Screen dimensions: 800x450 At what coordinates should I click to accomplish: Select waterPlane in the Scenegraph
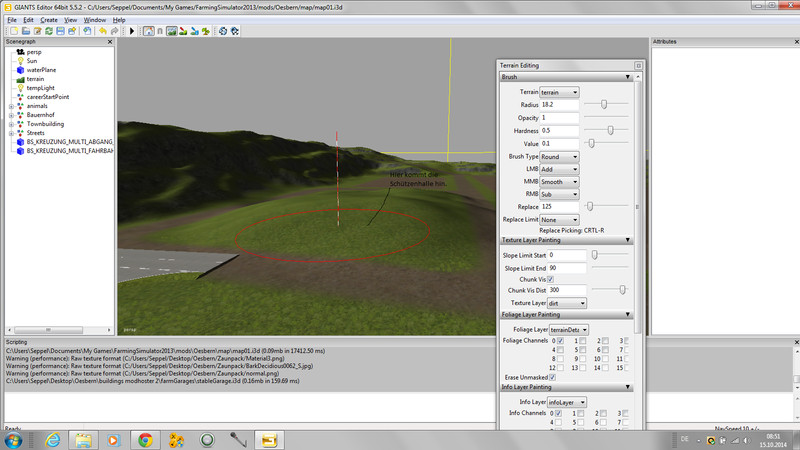click(x=40, y=70)
